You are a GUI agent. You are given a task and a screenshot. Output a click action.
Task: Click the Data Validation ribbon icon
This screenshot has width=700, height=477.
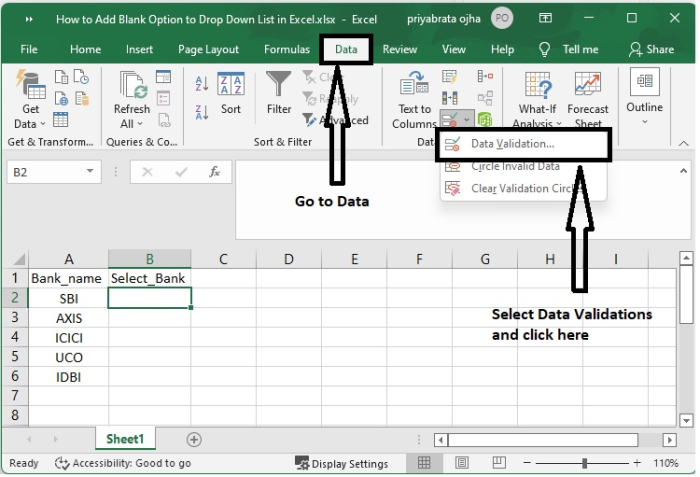click(450, 119)
